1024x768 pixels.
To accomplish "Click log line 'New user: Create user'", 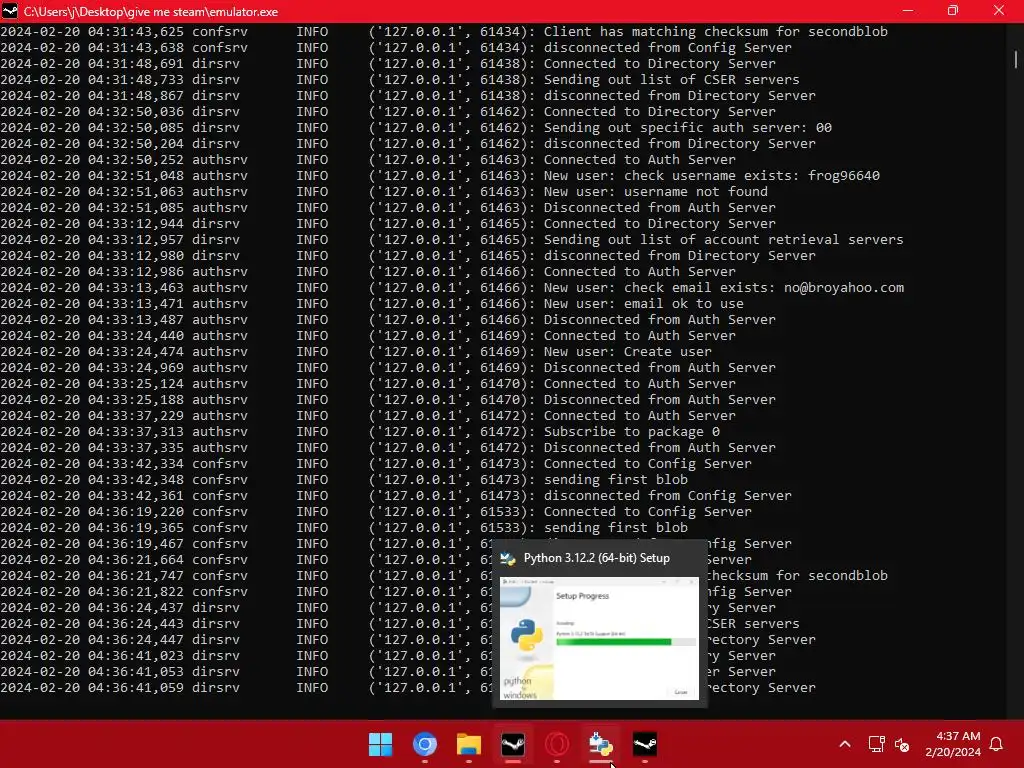I will click(628, 351).
